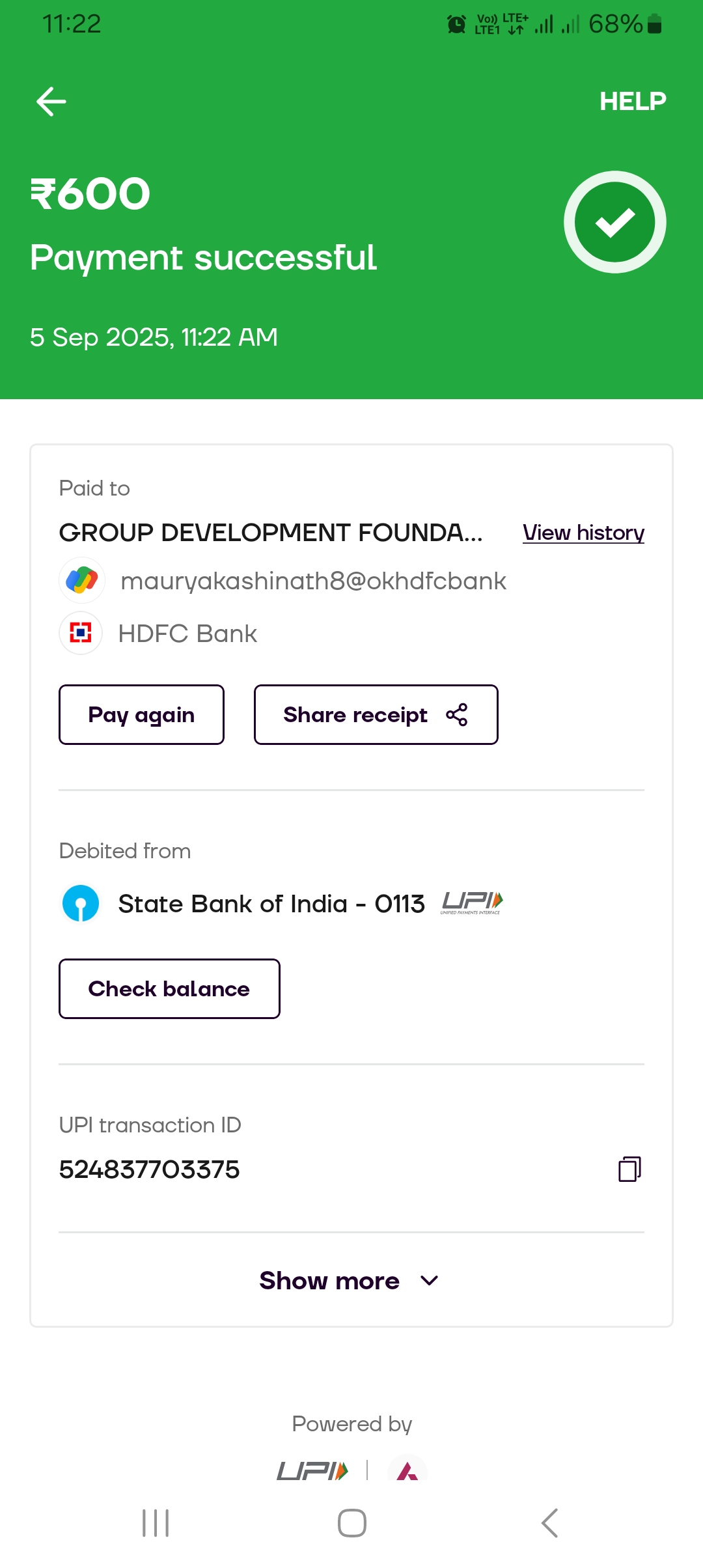Open View history link
703x1568 pixels.
pos(583,533)
